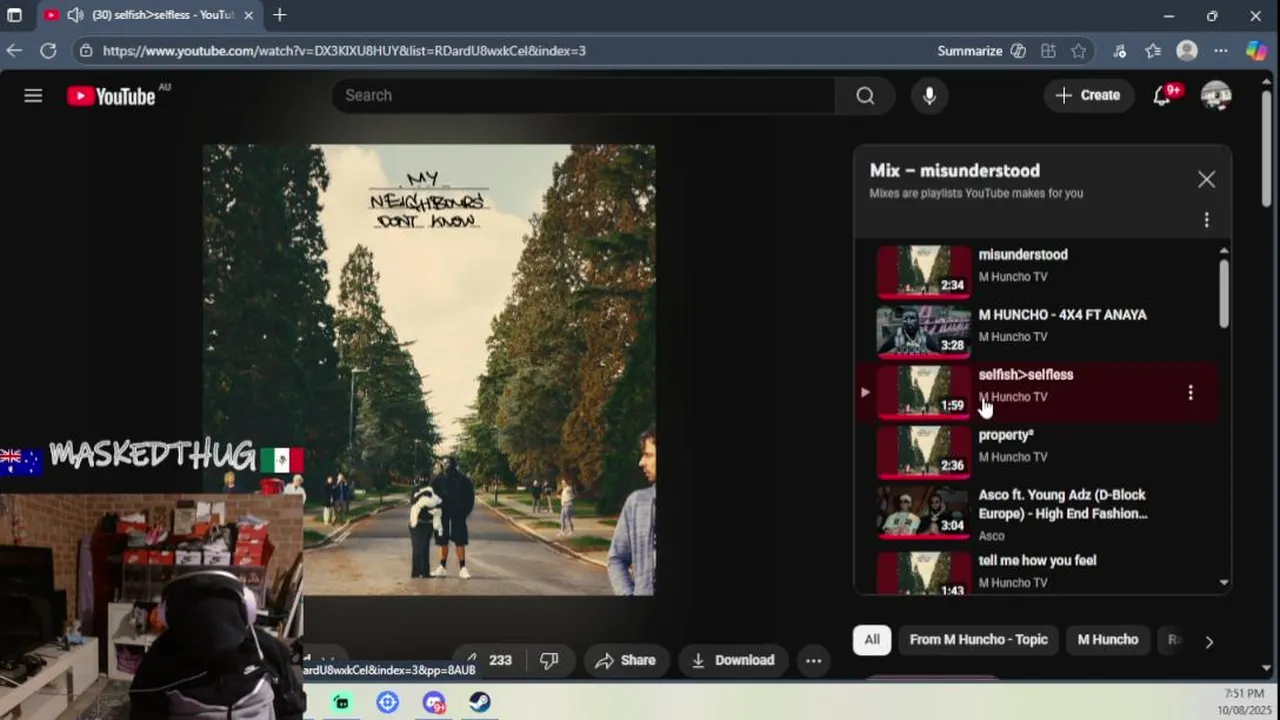Open tab actions menu icon

click(x=14, y=15)
